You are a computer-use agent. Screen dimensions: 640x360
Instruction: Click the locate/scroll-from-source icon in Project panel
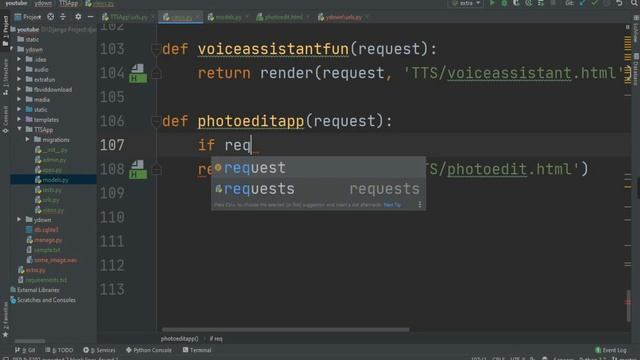point(50,17)
